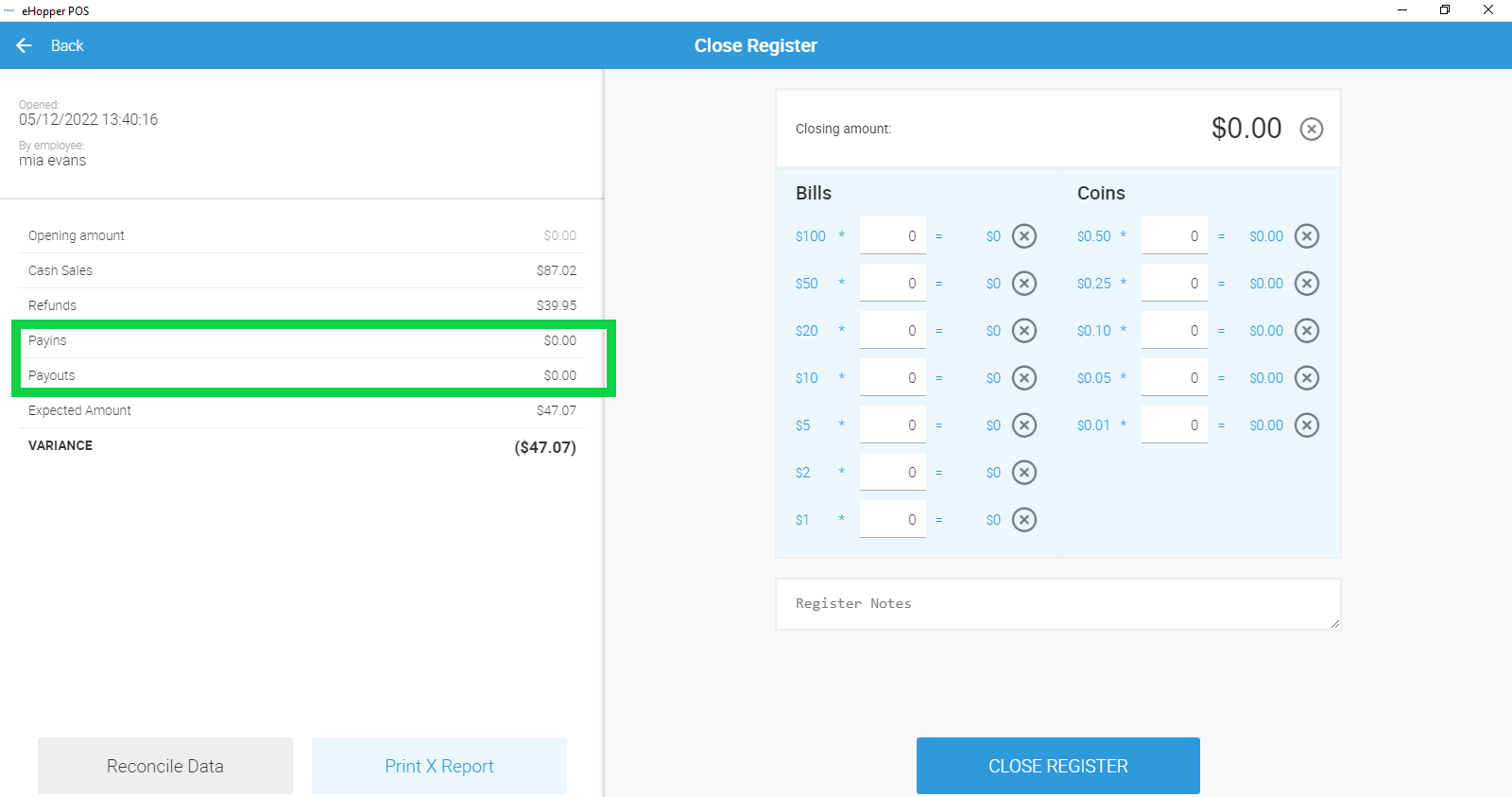Click the $0.05 coins quantity field

tap(1175, 377)
